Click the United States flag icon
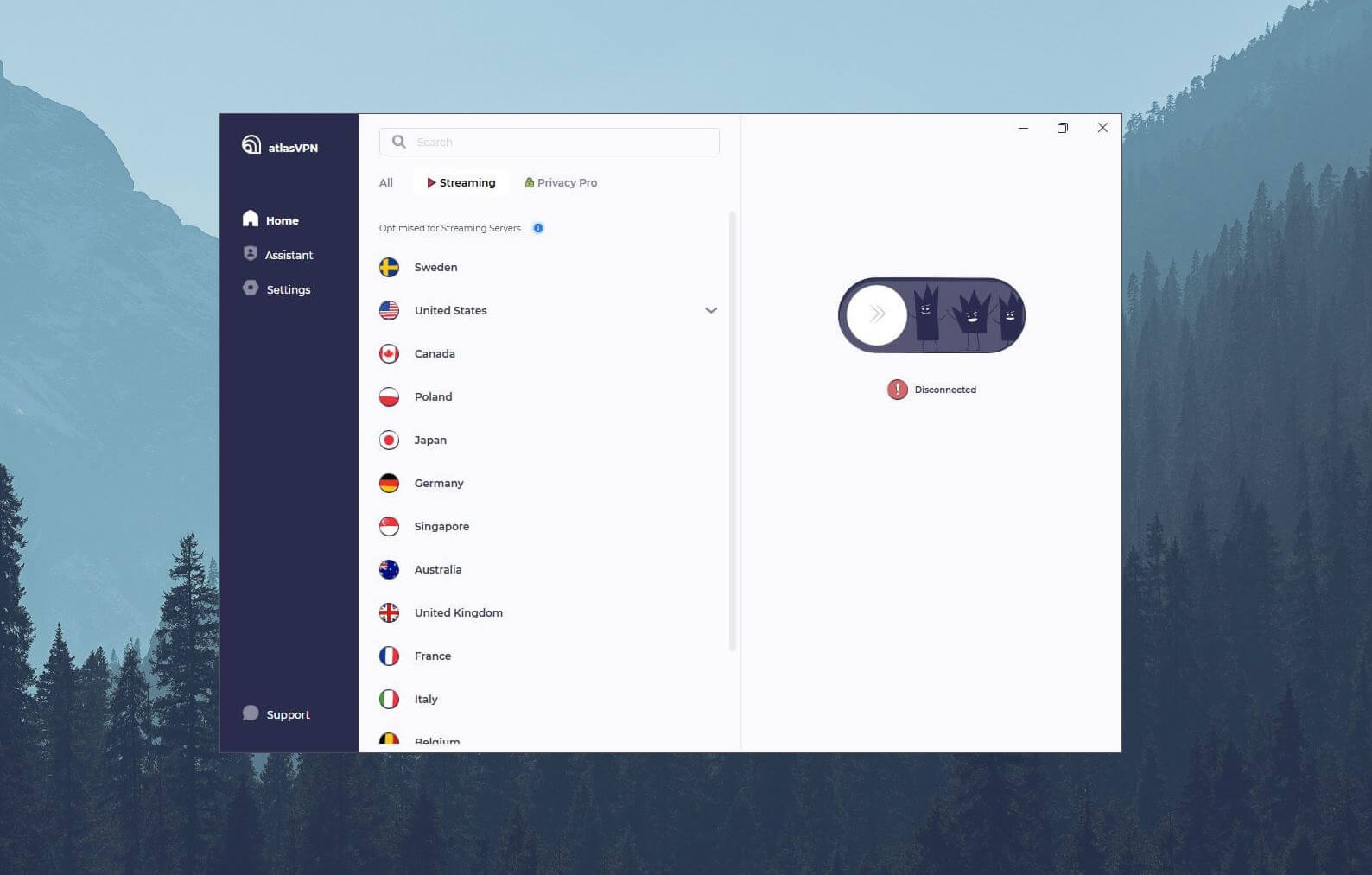This screenshot has width=1372, height=875. tap(390, 310)
